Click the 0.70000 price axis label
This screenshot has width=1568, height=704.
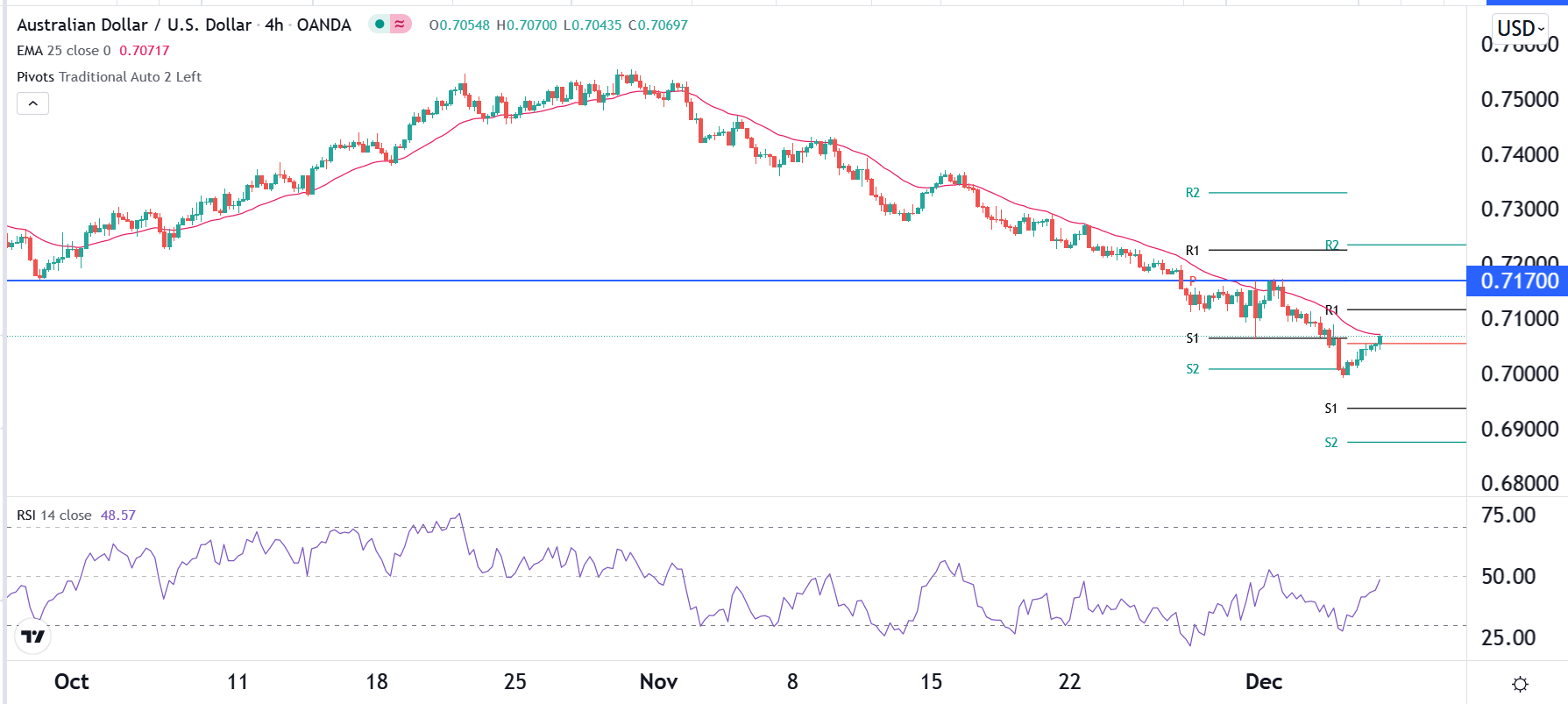point(1520,373)
